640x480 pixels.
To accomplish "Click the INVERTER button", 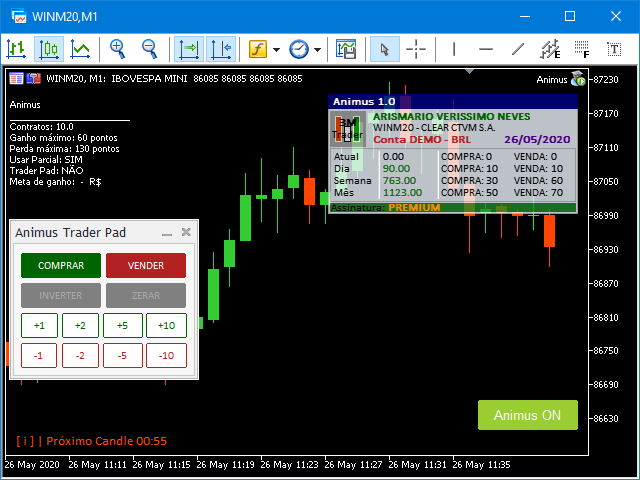I will (x=61, y=295).
